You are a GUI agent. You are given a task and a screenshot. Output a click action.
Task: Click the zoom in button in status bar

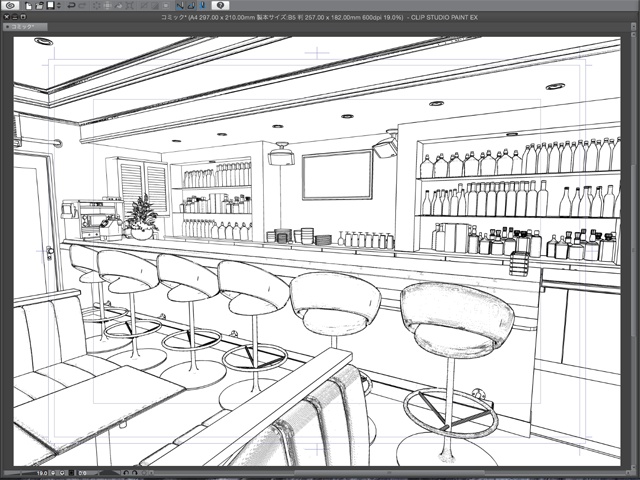click(62, 473)
